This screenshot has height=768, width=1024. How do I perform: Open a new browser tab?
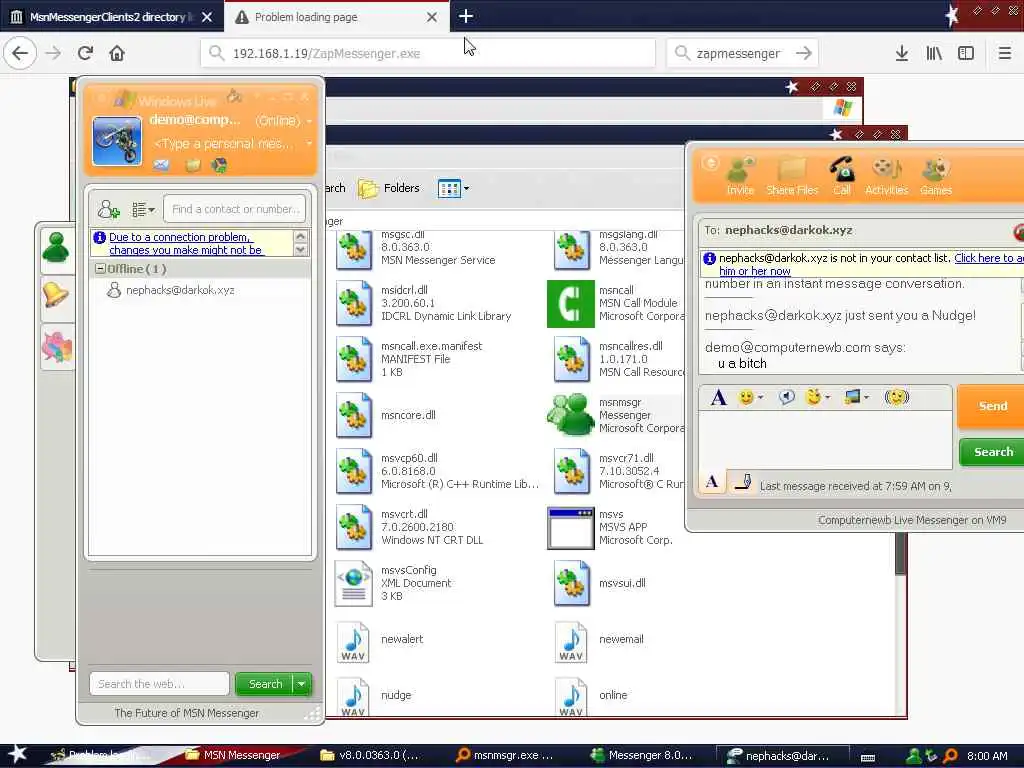pos(466,16)
